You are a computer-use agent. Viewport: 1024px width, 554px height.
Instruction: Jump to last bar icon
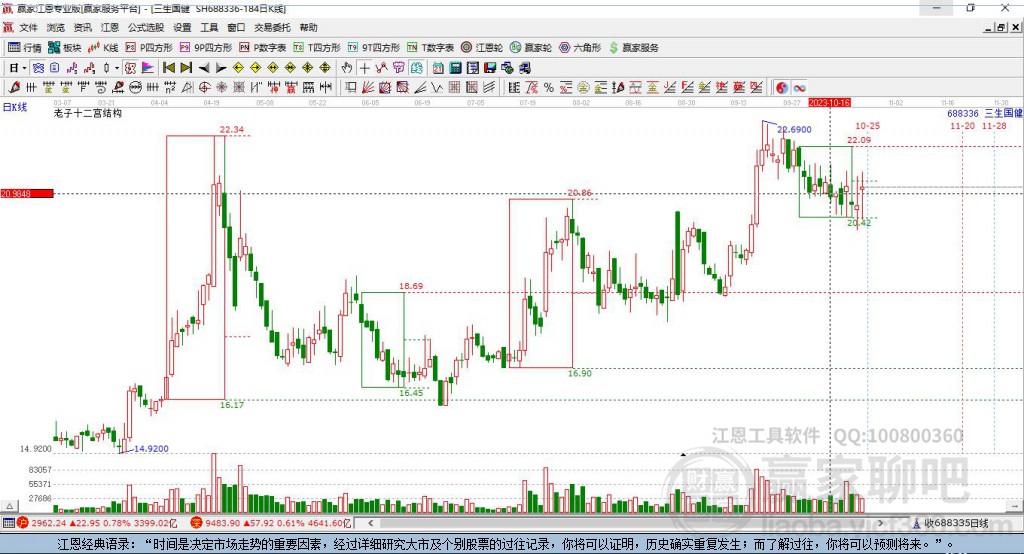point(186,68)
